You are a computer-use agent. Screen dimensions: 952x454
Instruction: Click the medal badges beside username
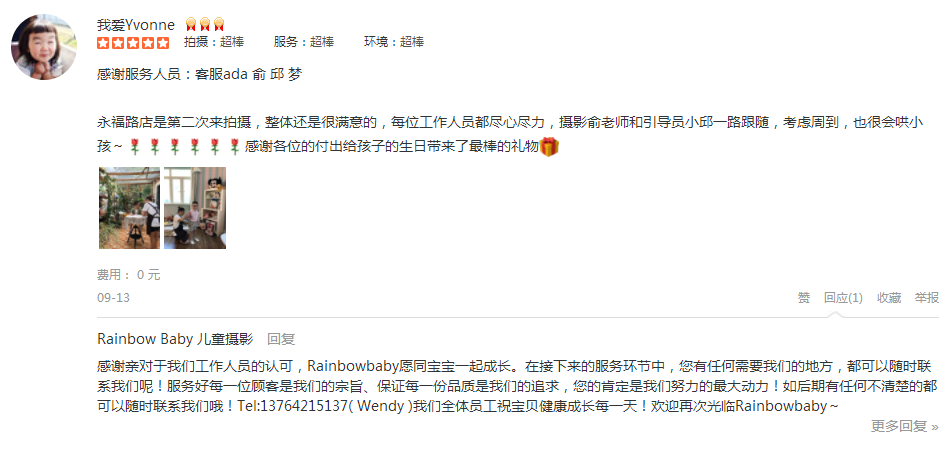point(205,24)
